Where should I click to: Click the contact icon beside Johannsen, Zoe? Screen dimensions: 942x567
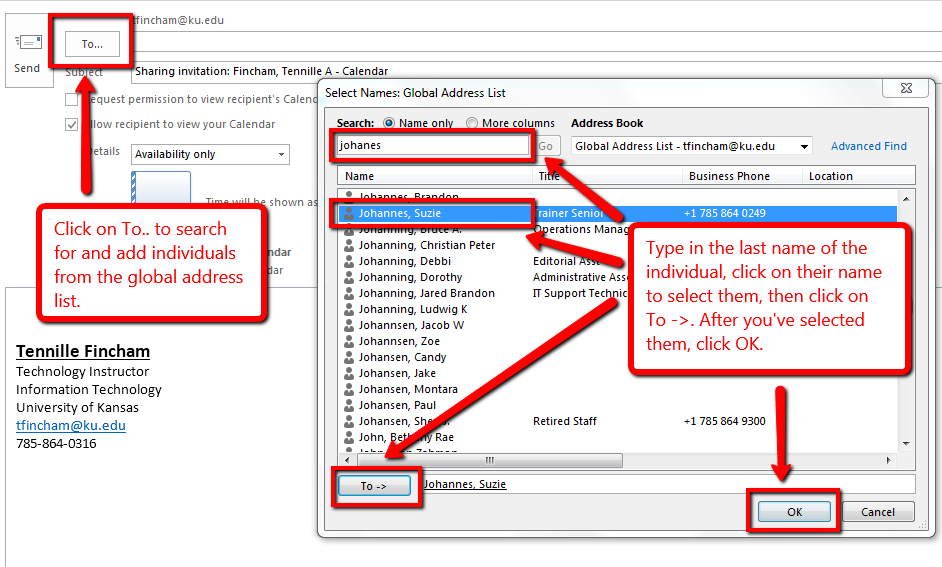click(x=349, y=341)
